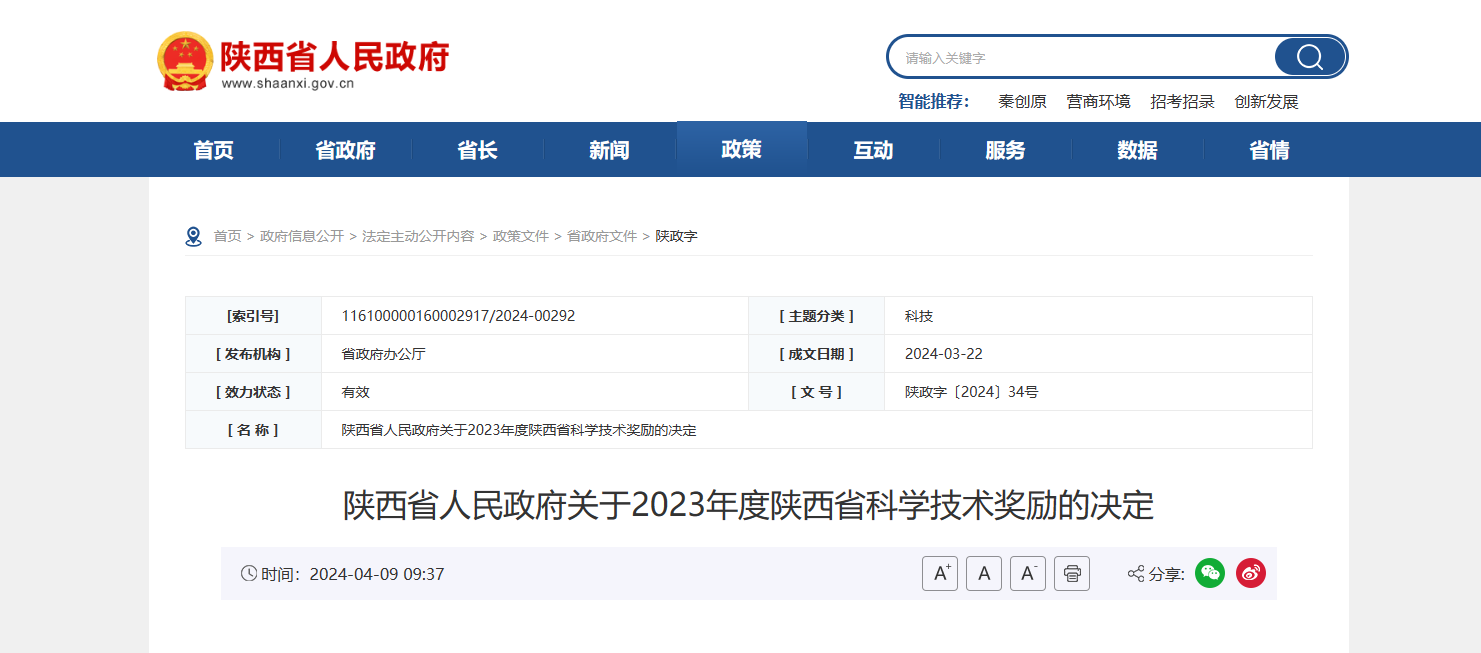Select the 互动 navigation tab
Screen dimensions: 1481x653
[x=873, y=150]
